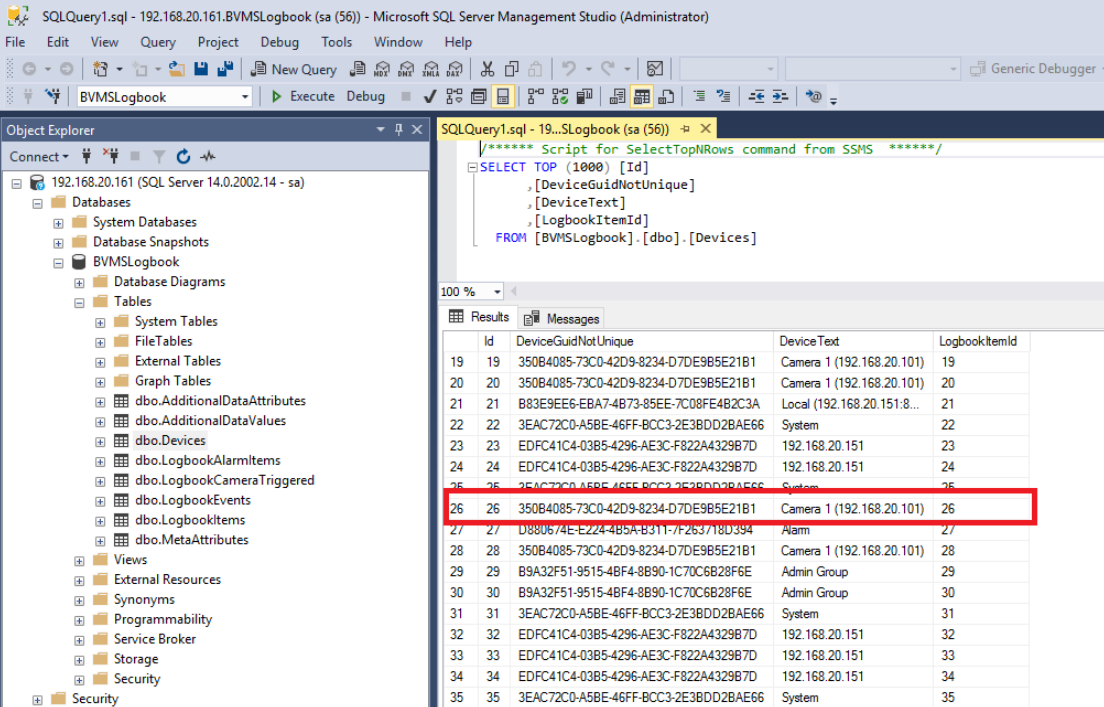Image resolution: width=1104 pixels, height=707 pixels.
Task: Refresh the Object Explorer tree
Action: point(183,156)
